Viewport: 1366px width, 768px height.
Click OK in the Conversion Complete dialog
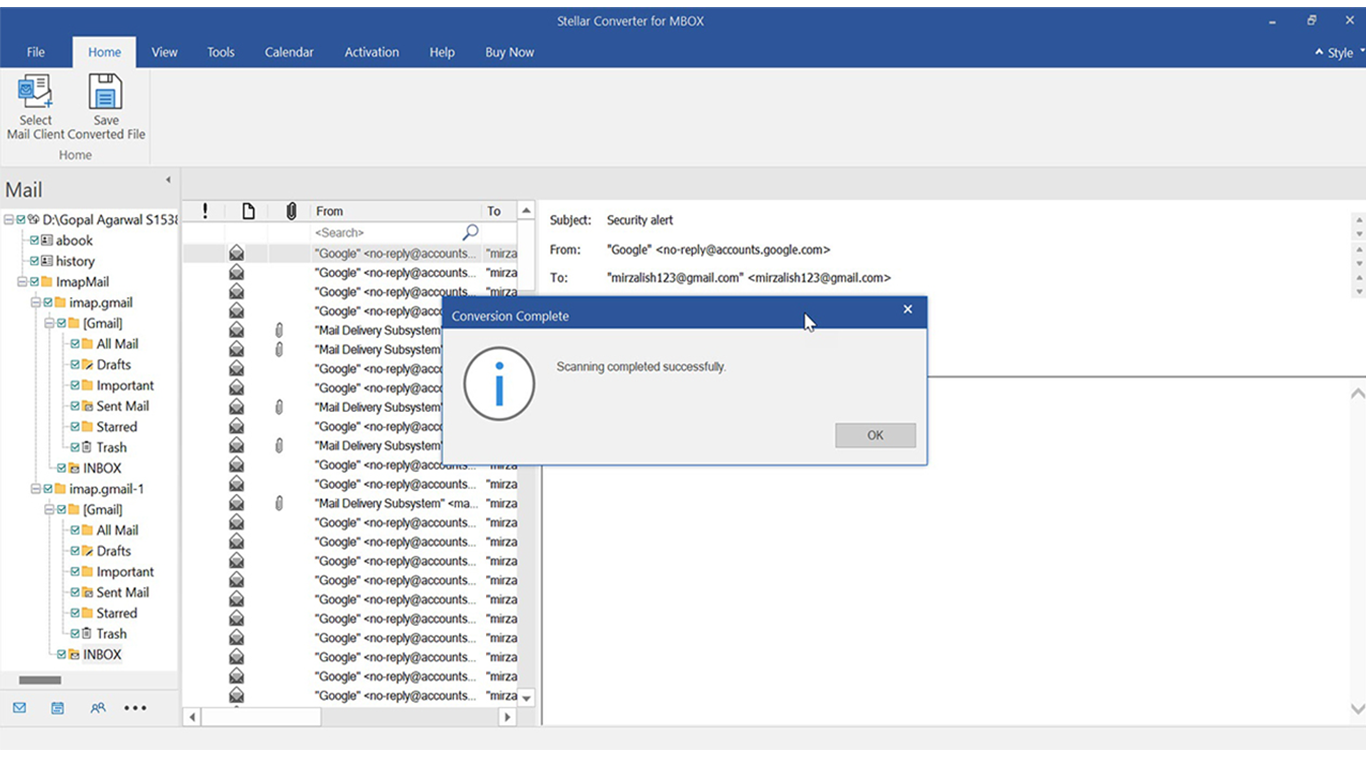coord(875,435)
